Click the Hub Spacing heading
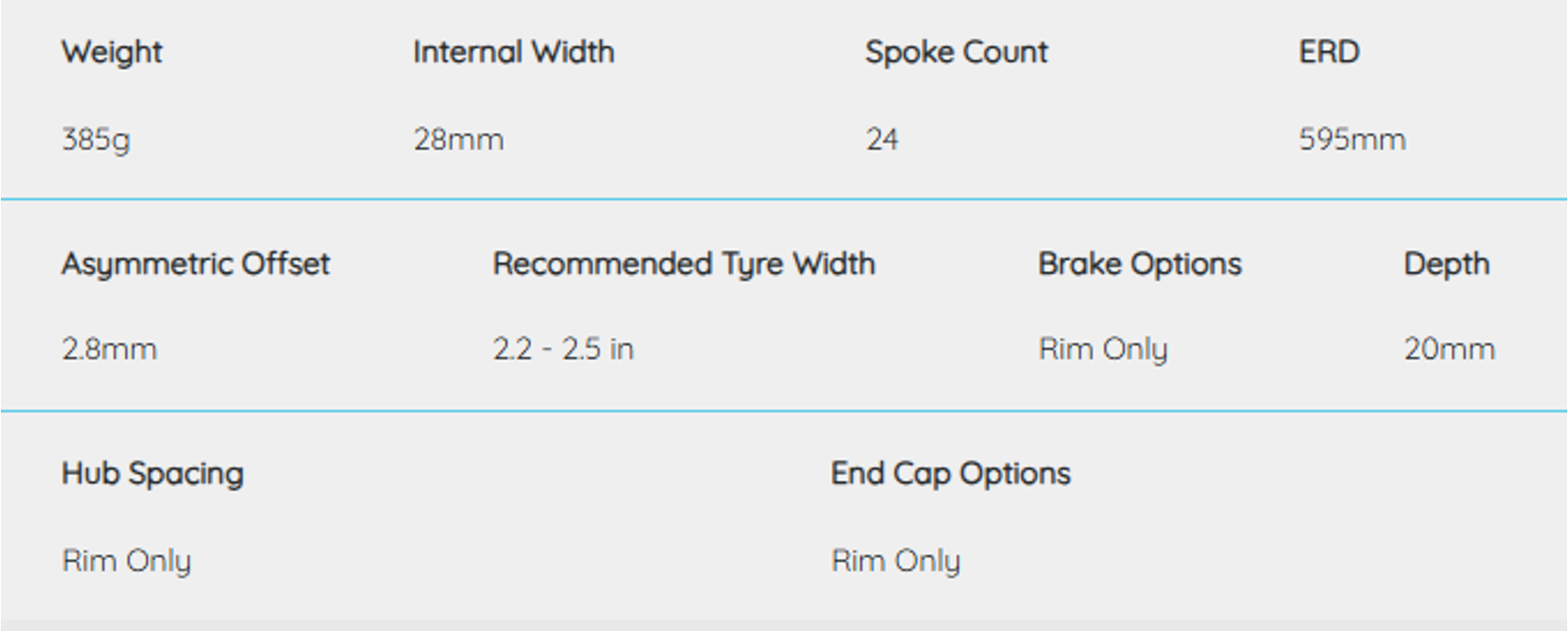This screenshot has height=631, width=1568. [x=153, y=473]
